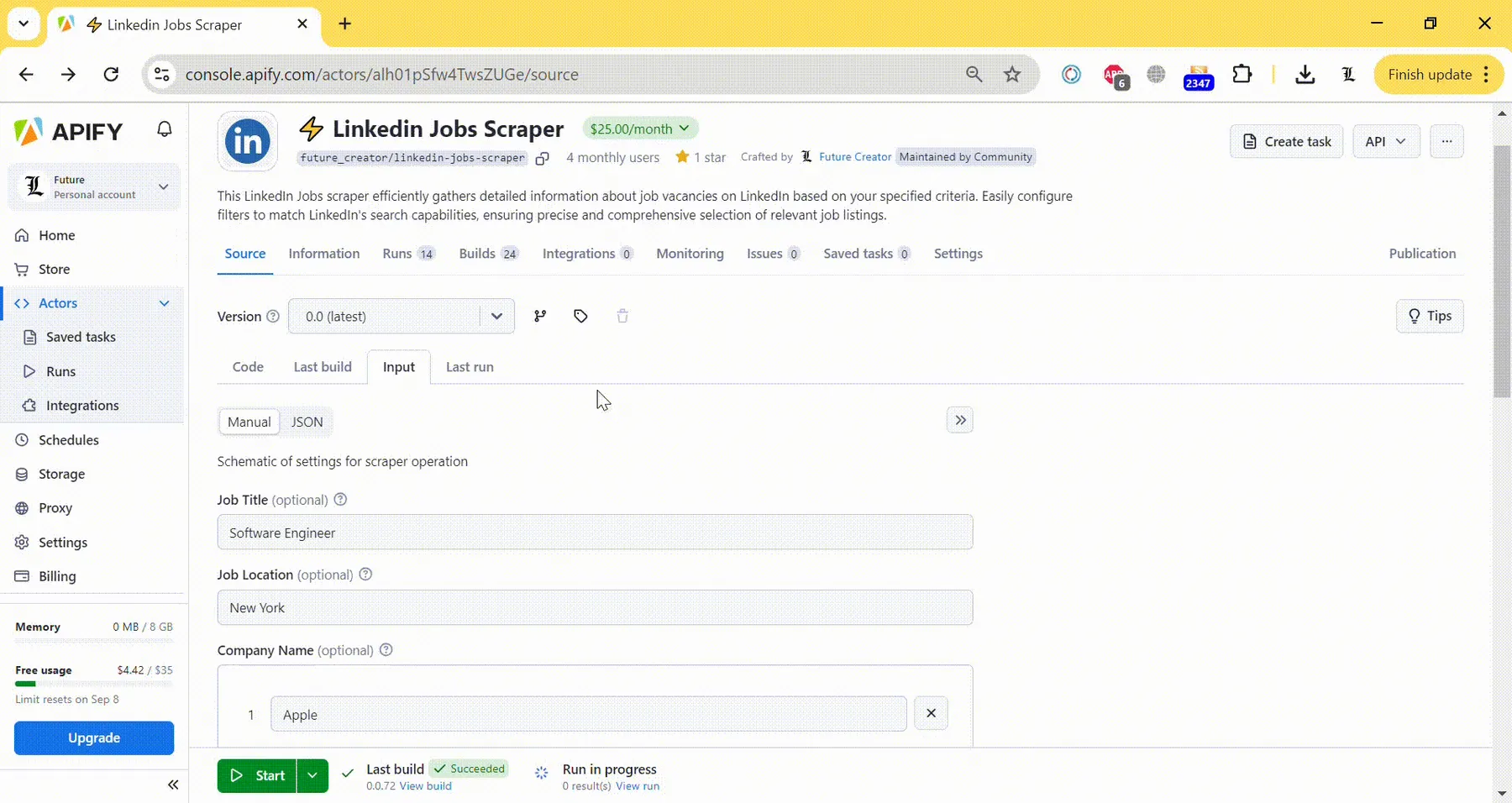Open the Version 0.0 (latest) dropdown

coord(402,316)
